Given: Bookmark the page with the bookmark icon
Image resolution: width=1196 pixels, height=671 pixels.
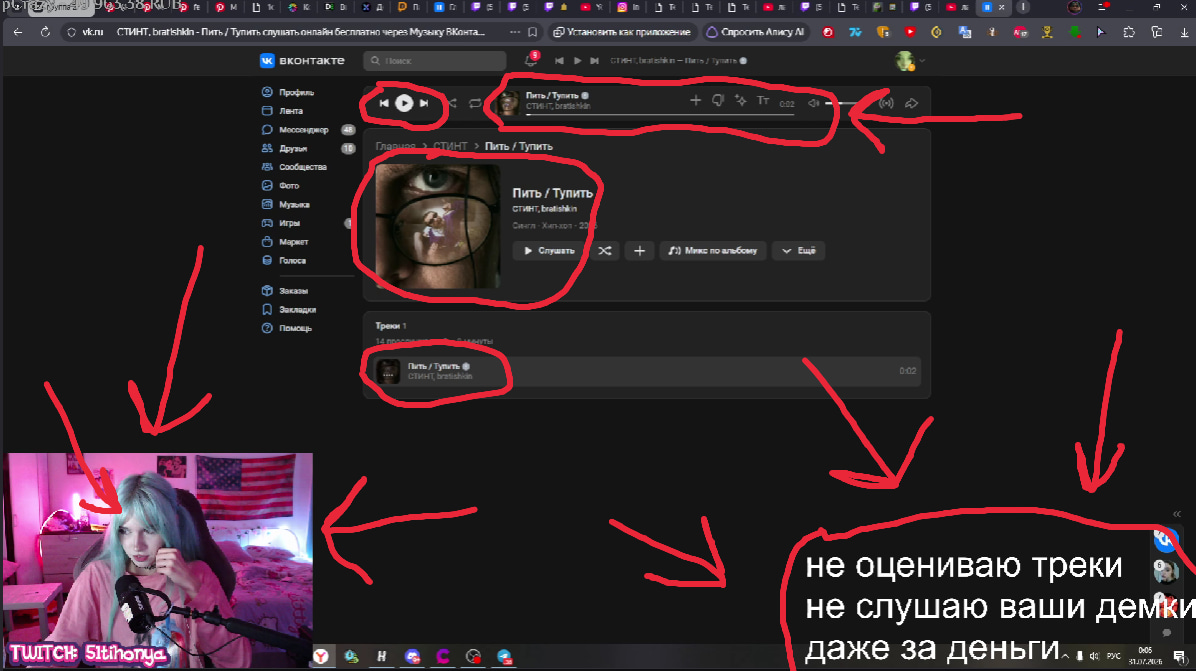Looking at the screenshot, I should pyautogui.click(x=532, y=32).
